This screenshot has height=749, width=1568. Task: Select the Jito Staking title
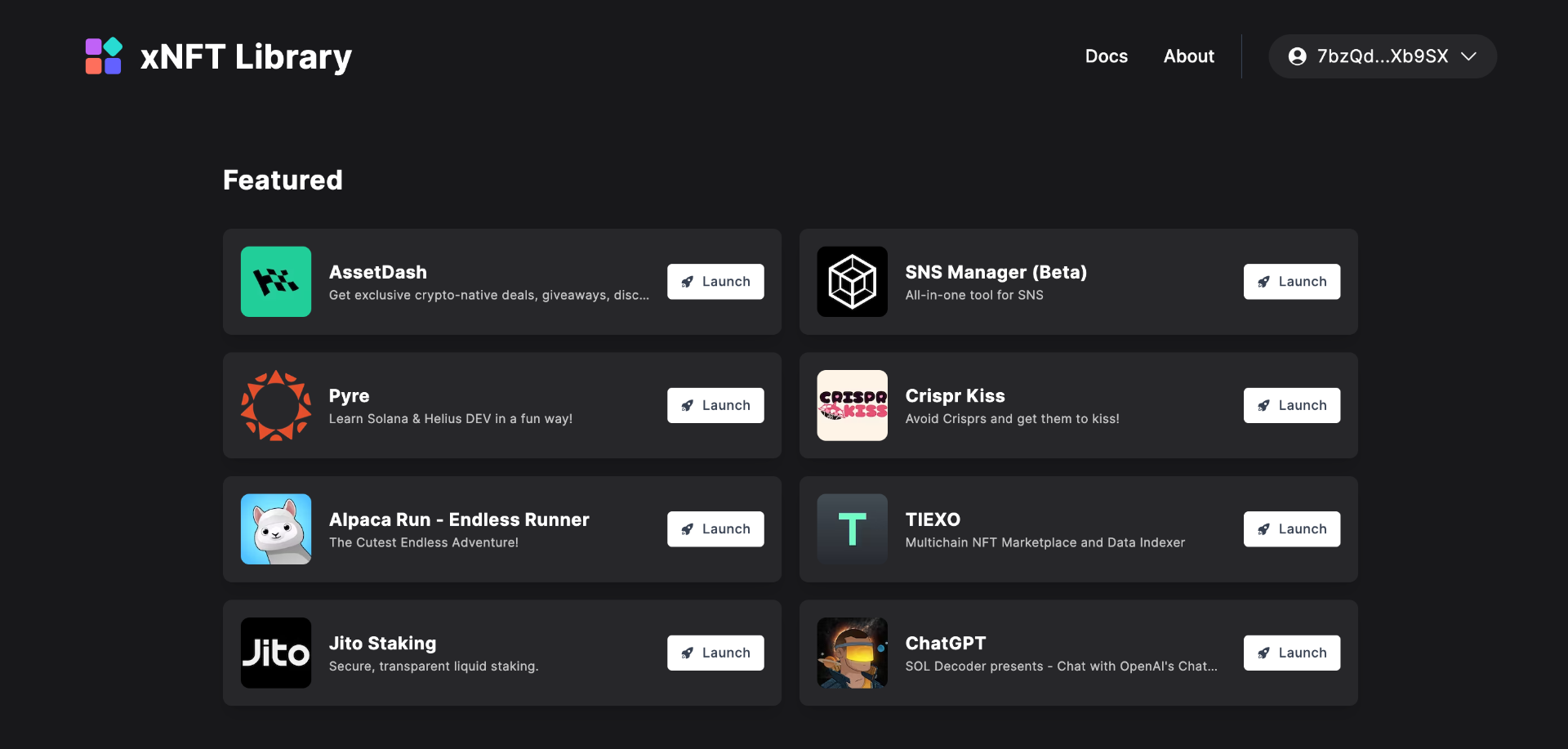383,644
